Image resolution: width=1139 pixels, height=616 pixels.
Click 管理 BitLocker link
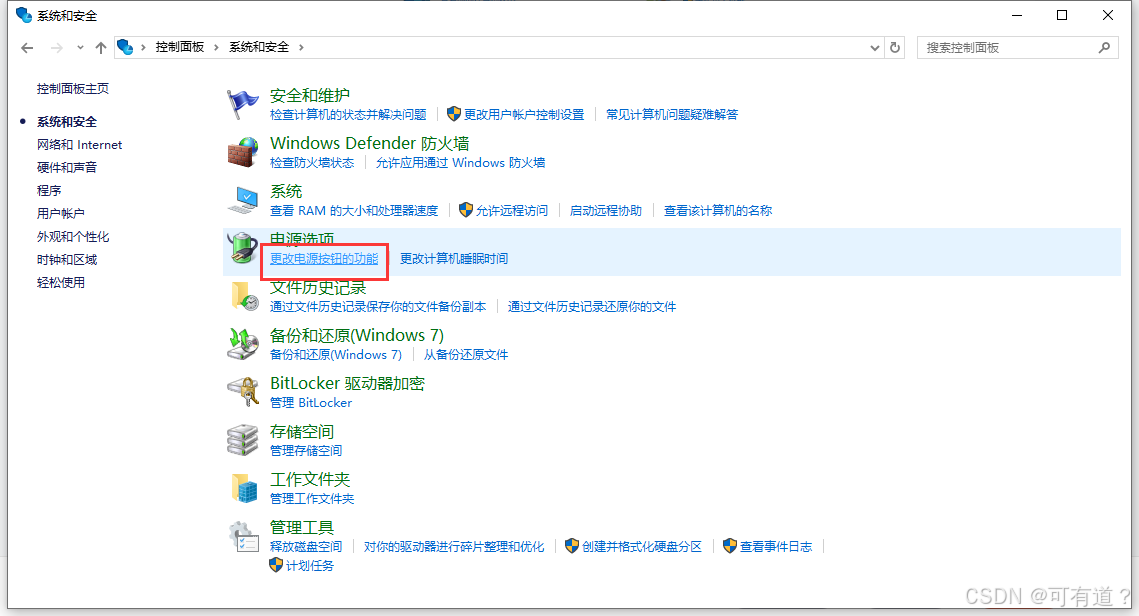pyautogui.click(x=311, y=402)
